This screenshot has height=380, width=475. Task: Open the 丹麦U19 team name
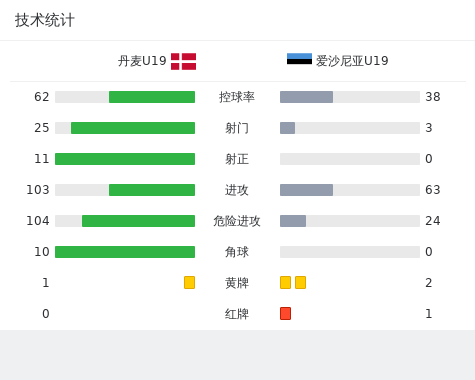[142, 61]
